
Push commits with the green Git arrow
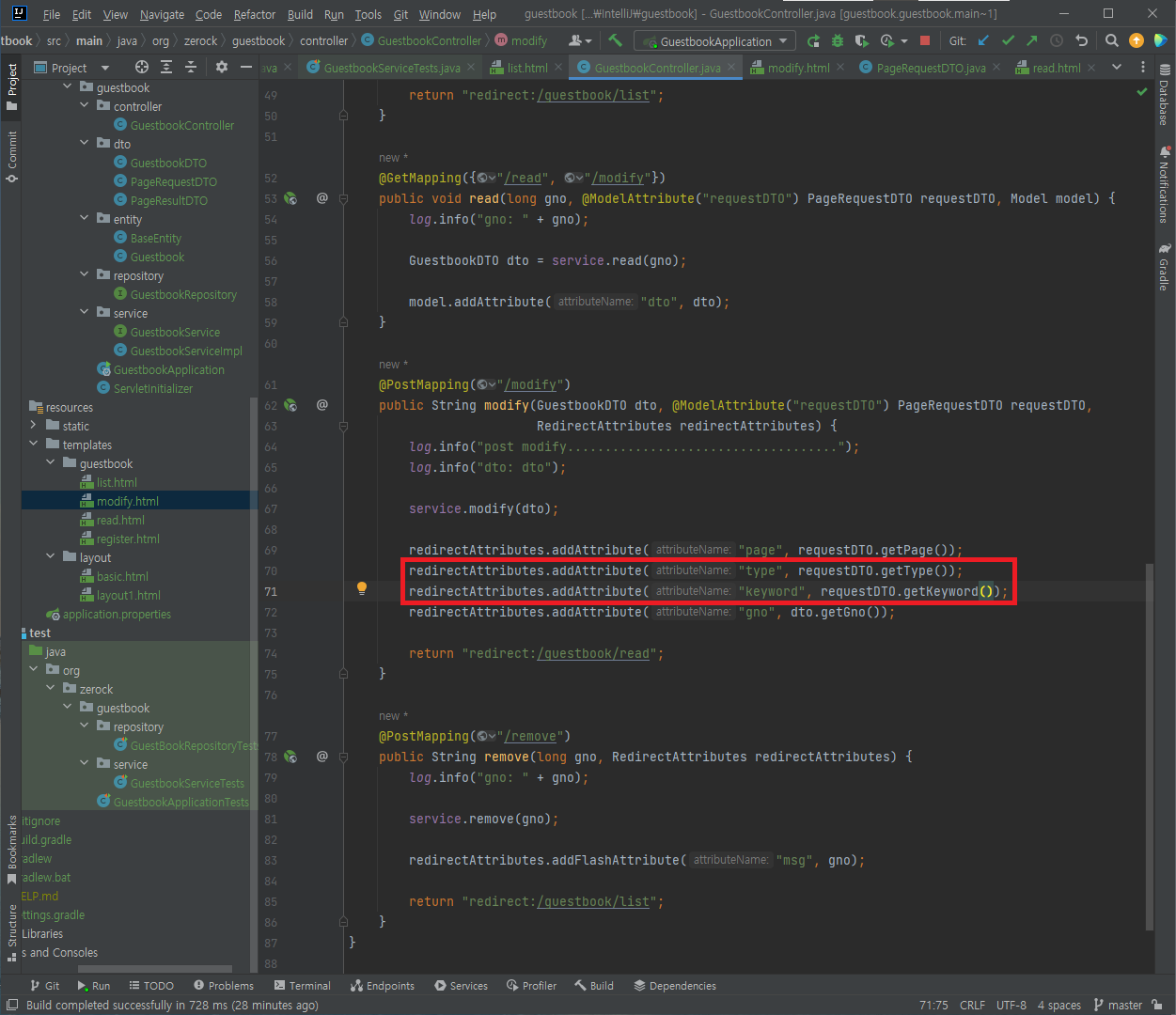[1032, 40]
